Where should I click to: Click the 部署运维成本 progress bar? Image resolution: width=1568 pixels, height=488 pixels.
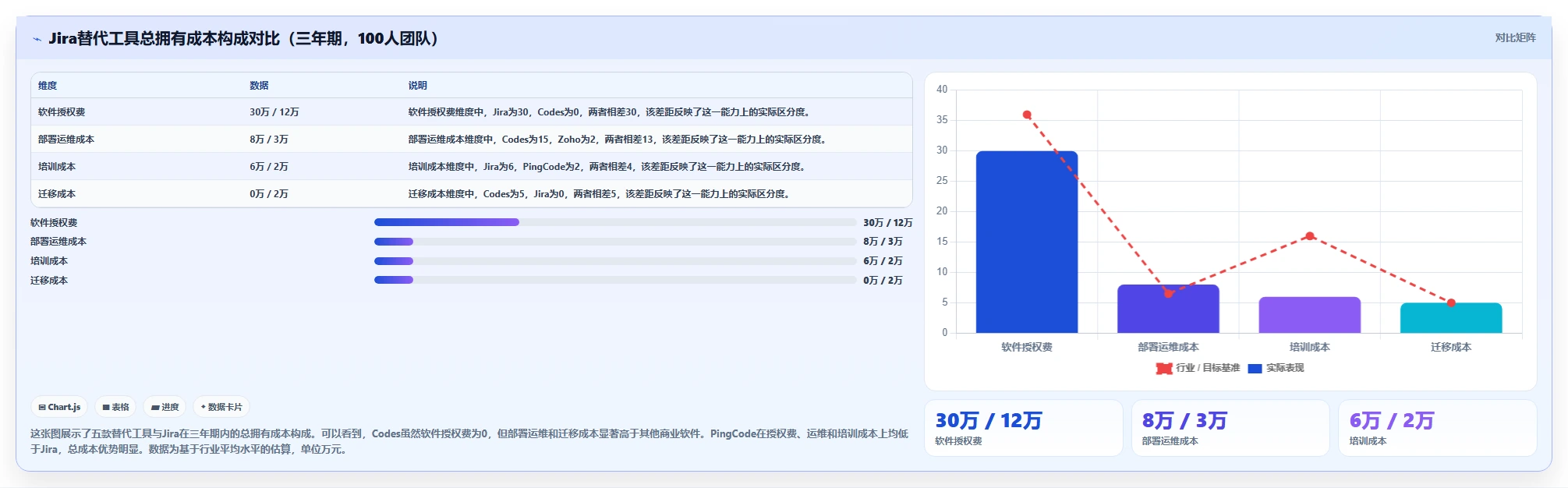(615, 242)
